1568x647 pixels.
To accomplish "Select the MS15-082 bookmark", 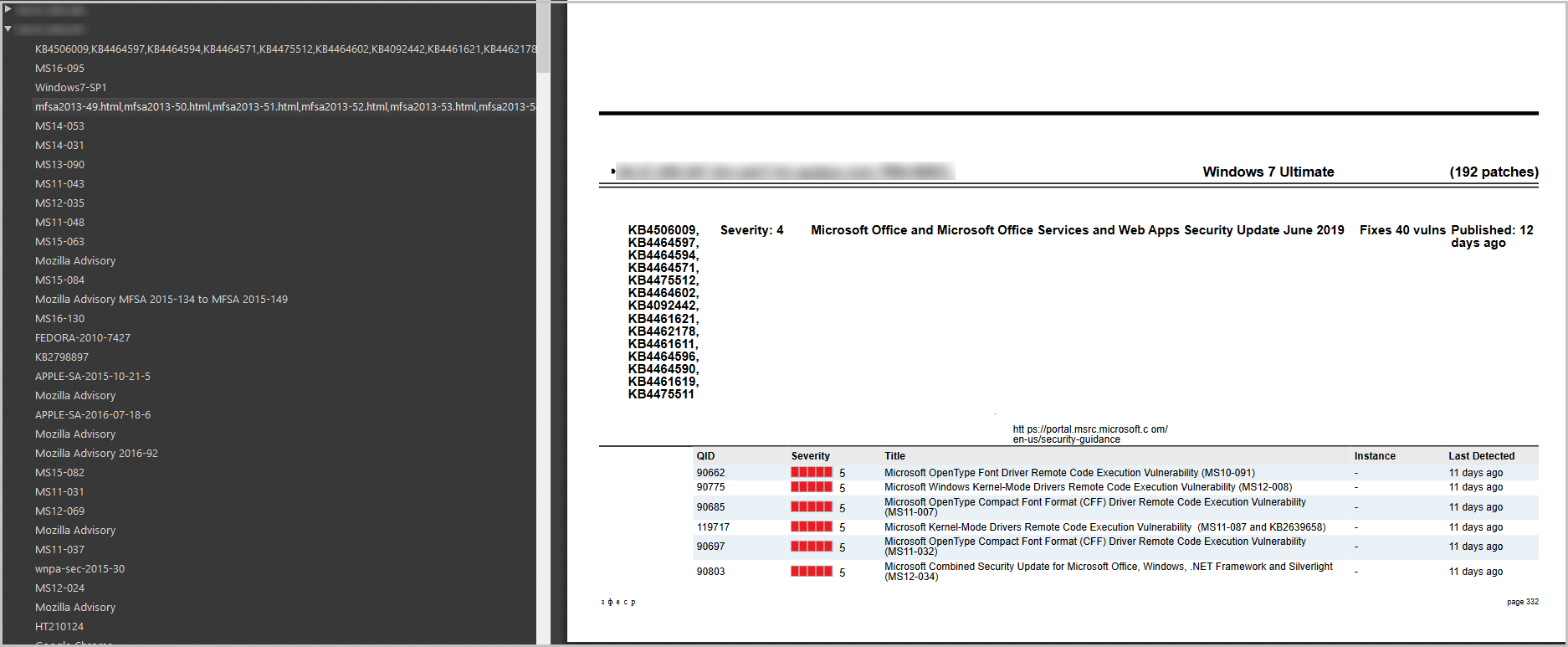I will coord(59,473).
